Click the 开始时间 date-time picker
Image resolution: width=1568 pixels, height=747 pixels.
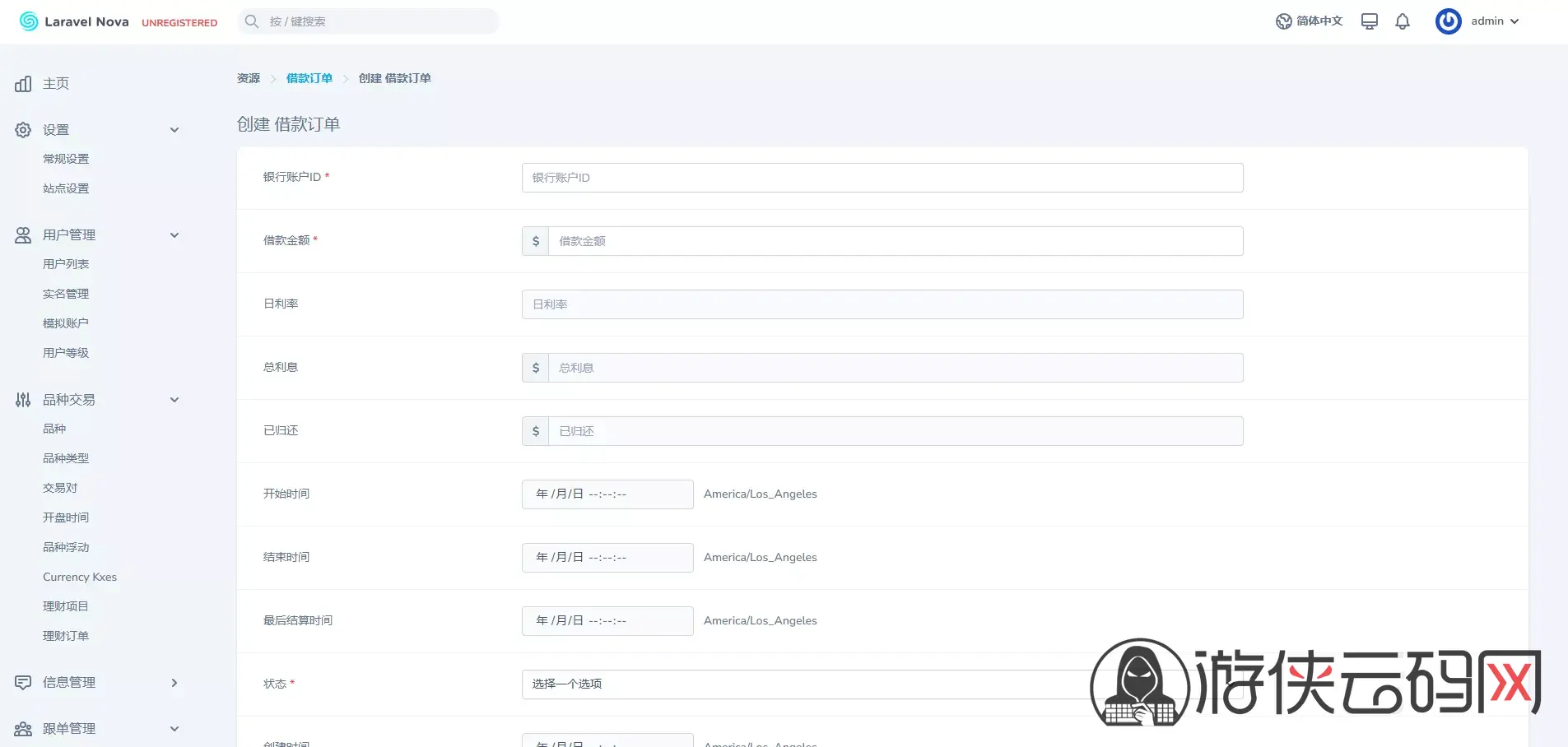tap(607, 494)
